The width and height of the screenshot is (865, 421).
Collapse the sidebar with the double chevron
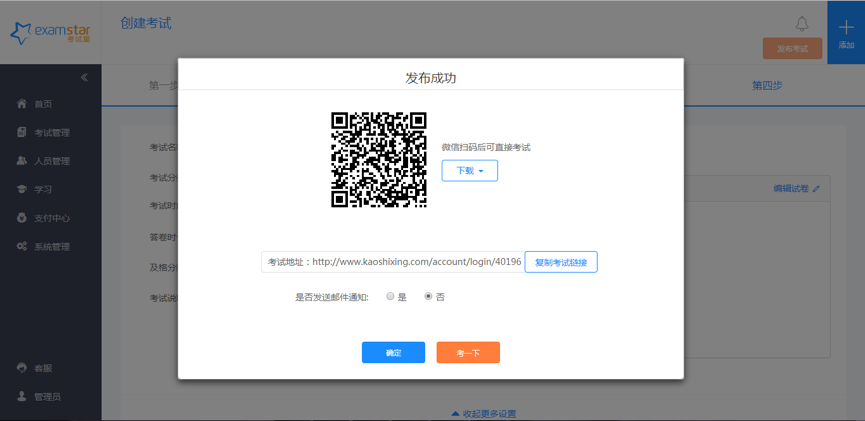tap(84, 77)
